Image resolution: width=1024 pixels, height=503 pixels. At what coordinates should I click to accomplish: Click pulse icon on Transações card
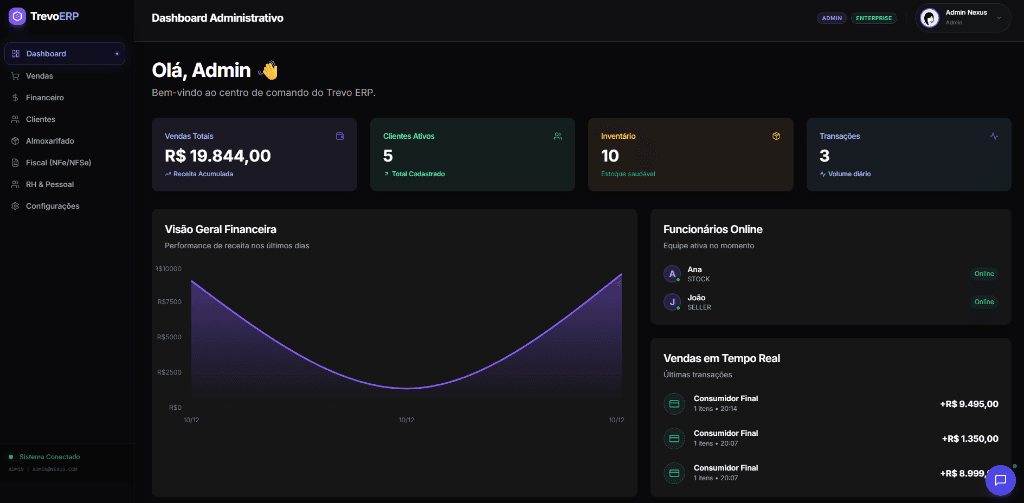coord(993,136)
